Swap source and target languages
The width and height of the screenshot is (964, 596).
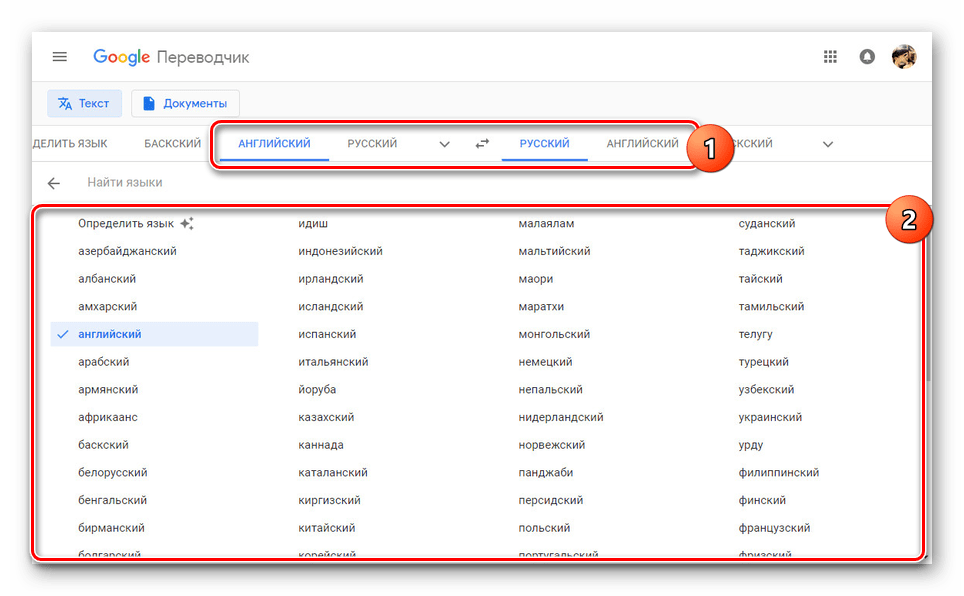coord(482,144)
